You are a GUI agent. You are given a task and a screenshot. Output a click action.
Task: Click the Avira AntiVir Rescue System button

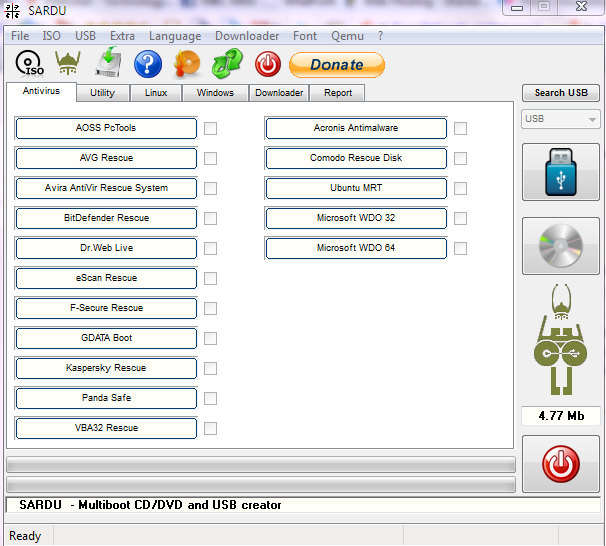point(106,188)
